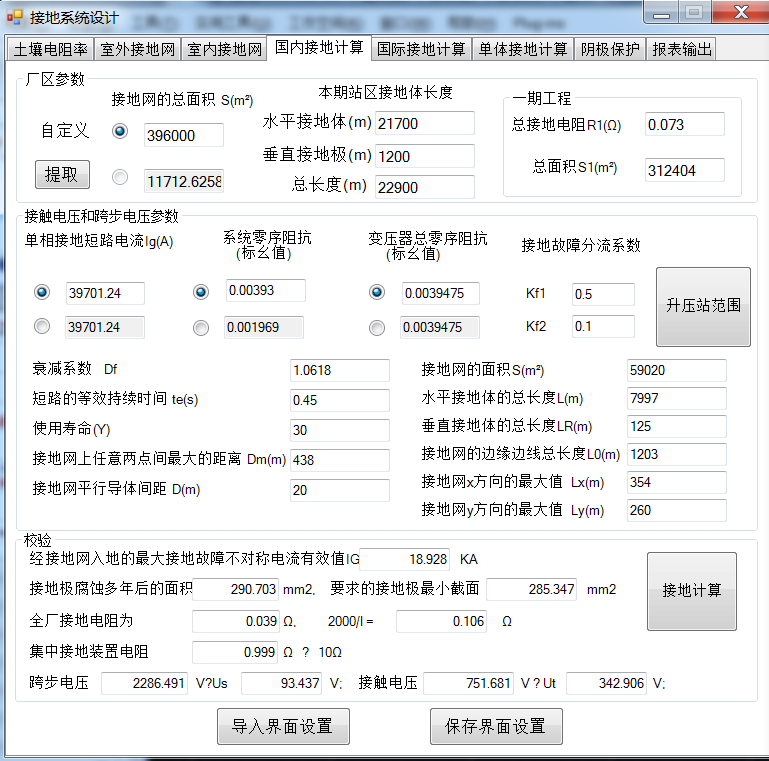Click the Kf1 field showing 0.5
Screen dimensions: 769x761
click(x=603, y=294)
